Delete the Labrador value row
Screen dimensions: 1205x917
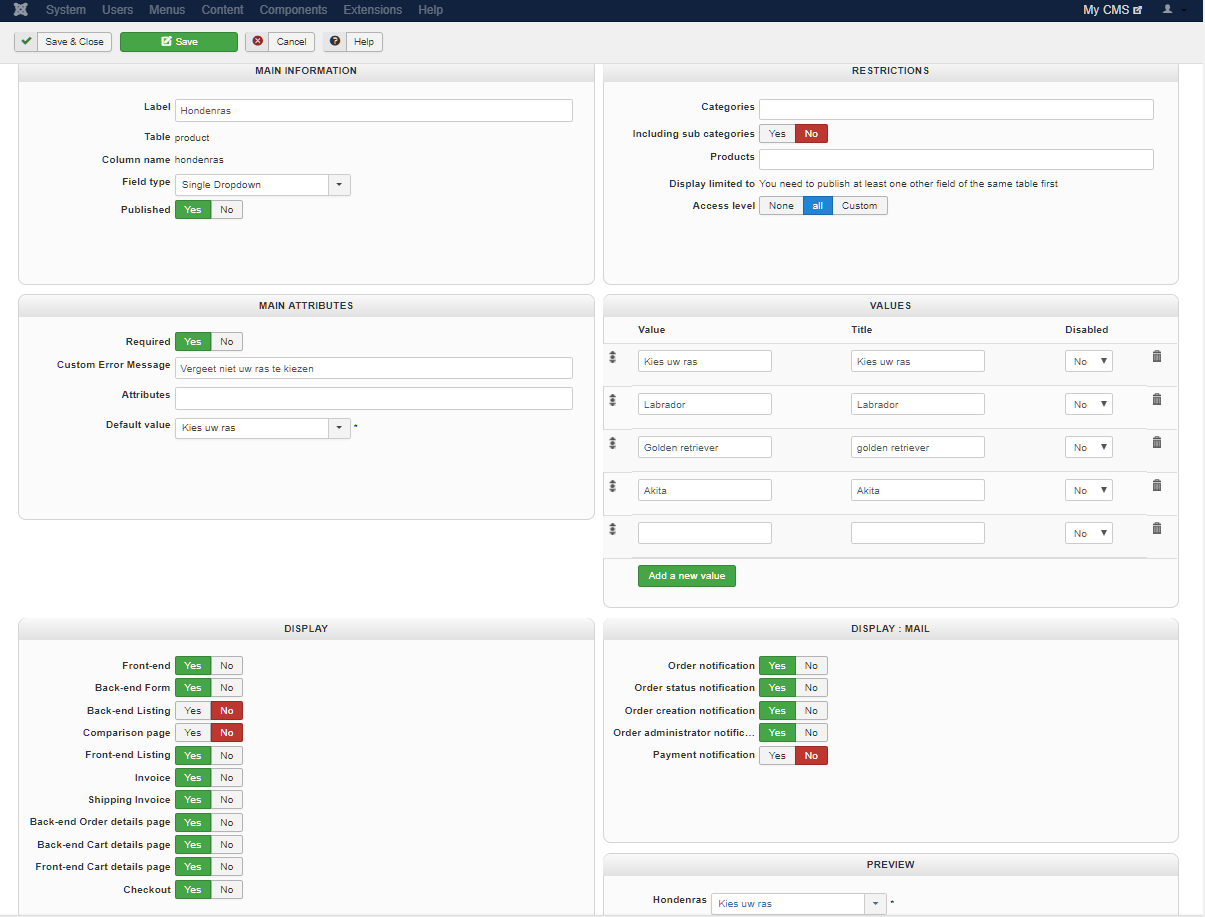coord(1157,399)
